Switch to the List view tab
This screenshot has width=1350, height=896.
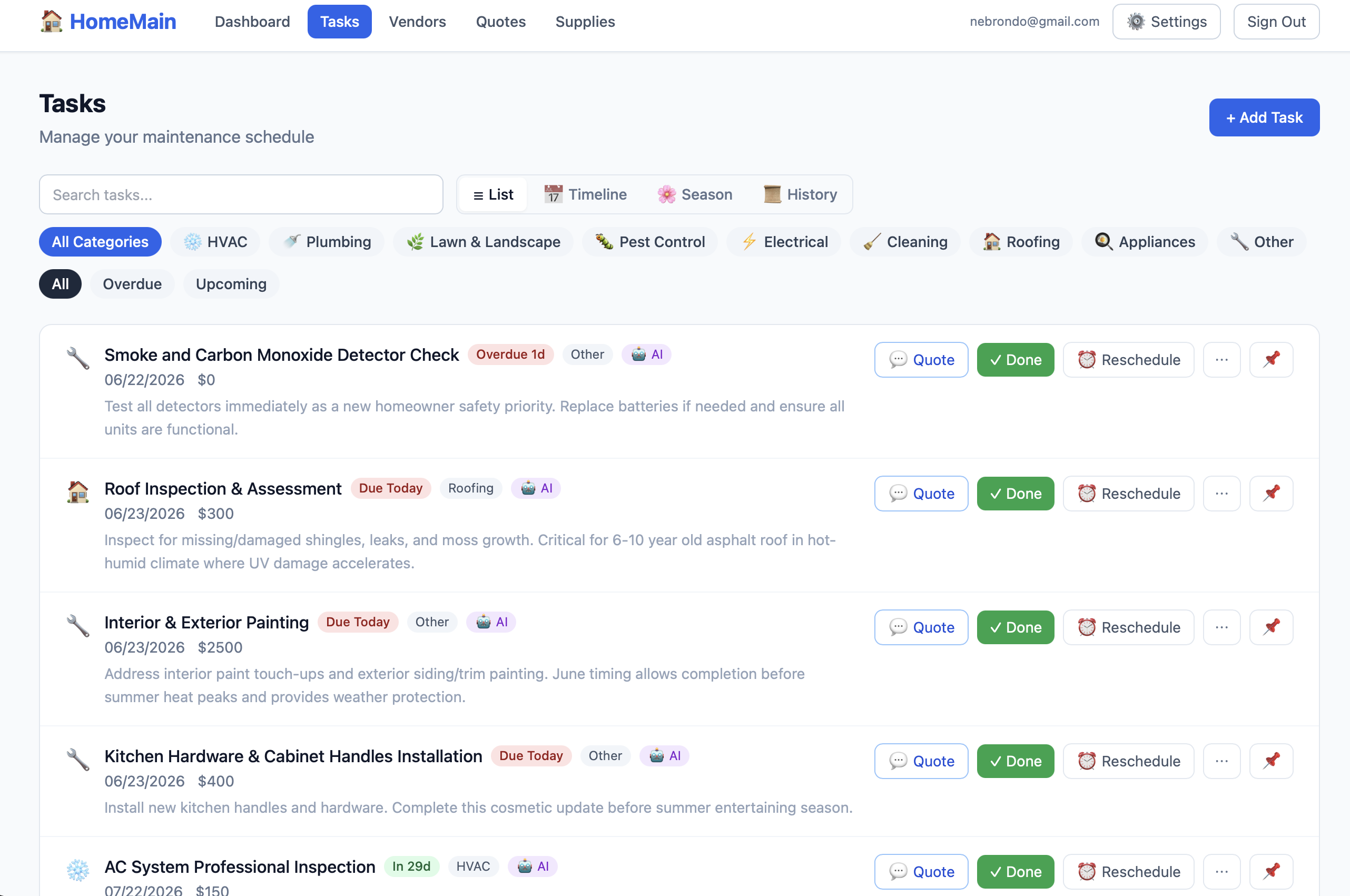(x=493, y=194)
